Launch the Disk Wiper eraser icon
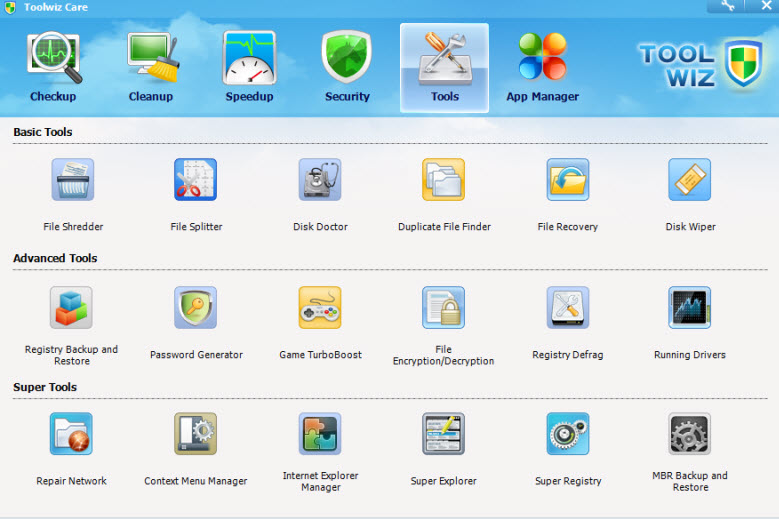The image size is (779, 519). [690, 179]
